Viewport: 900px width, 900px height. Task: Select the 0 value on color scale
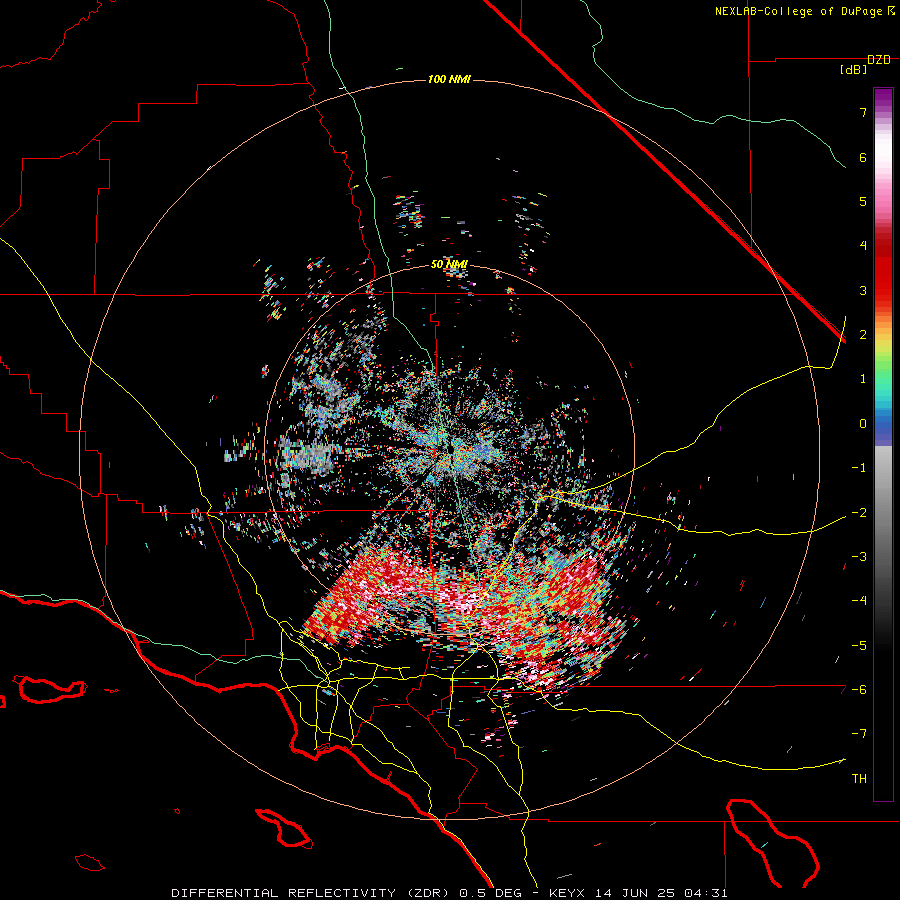click(863, 424)
